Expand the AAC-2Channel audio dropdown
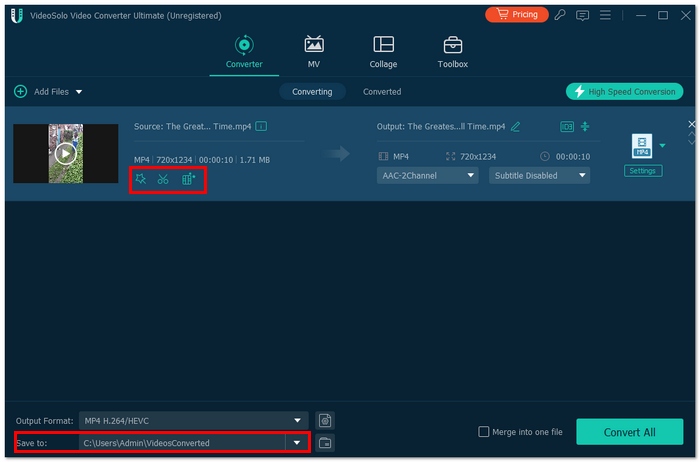The height and width of the screenshot is (462, 700). coord(427,175)
